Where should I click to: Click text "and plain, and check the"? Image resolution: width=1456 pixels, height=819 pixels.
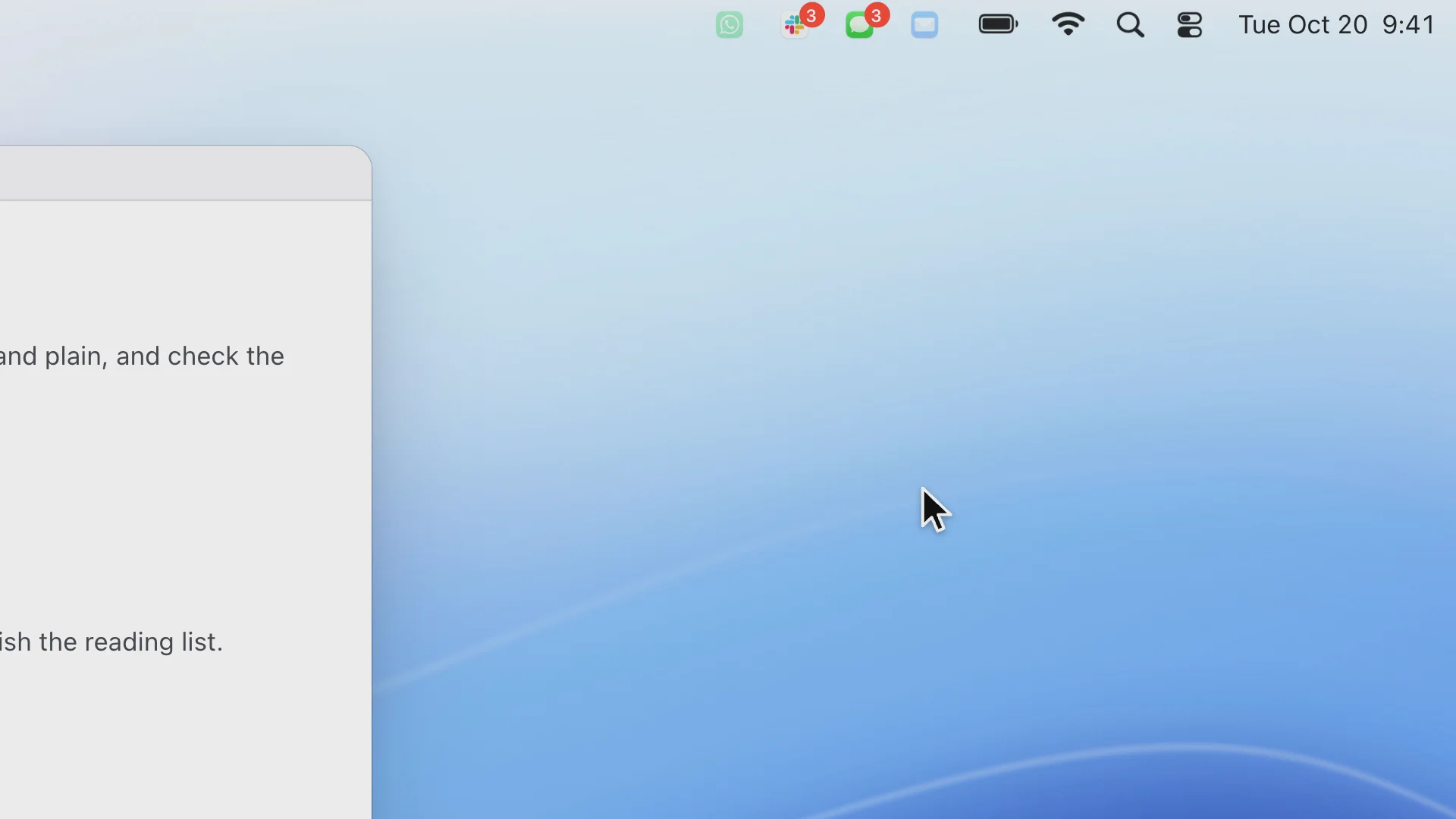tap(142, 356)
